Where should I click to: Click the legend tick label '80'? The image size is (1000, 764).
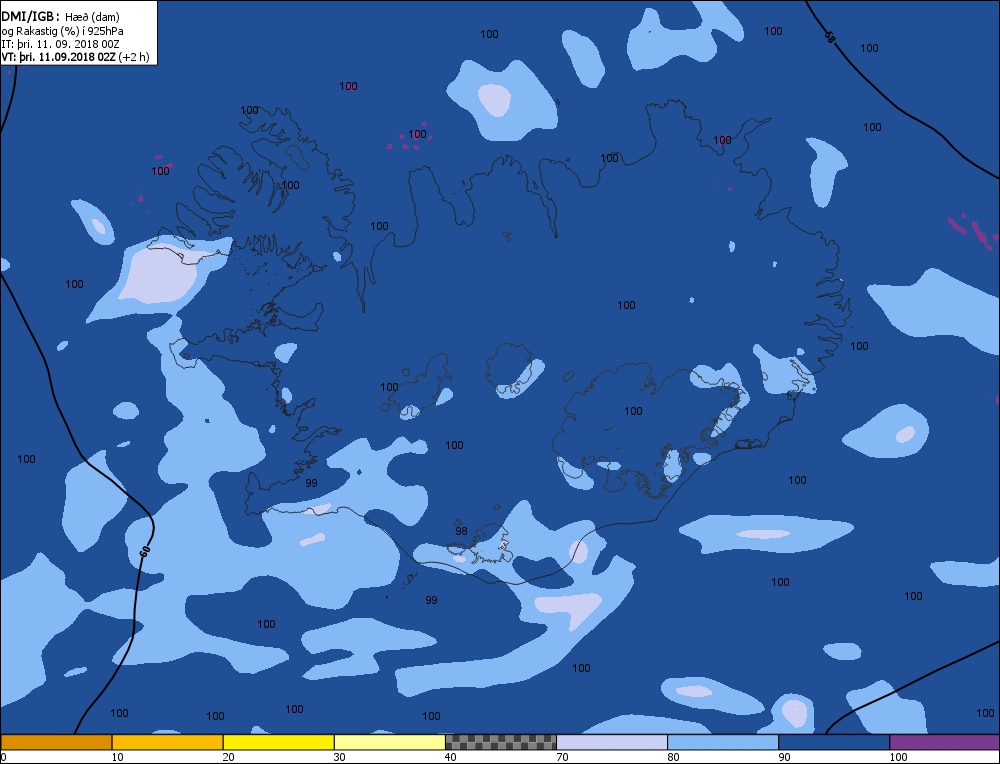point(673,757)
